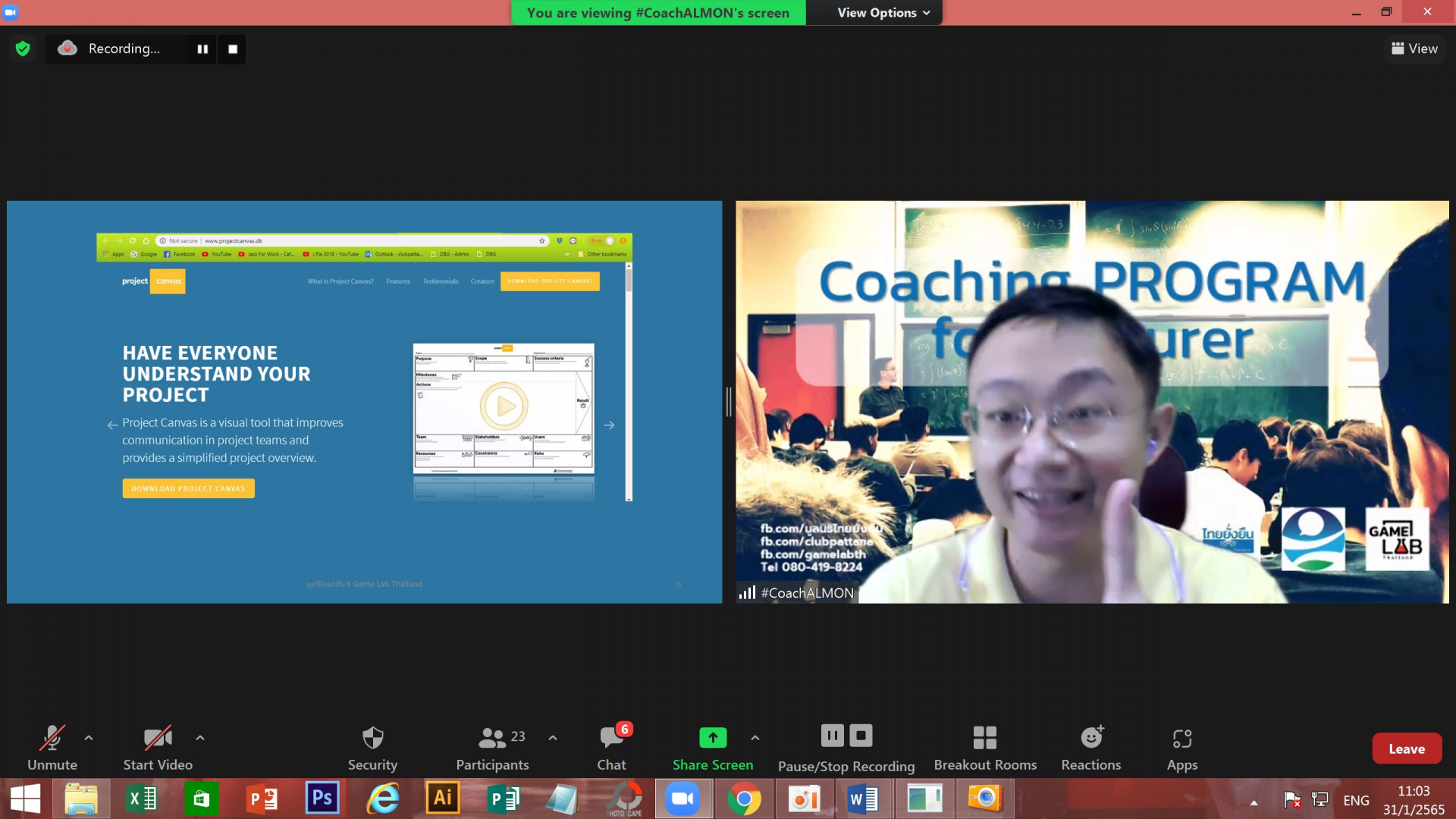Open the green store app on taskbar
The width and height of the screenshot is (1456, 819).
[x=201, y=799]
